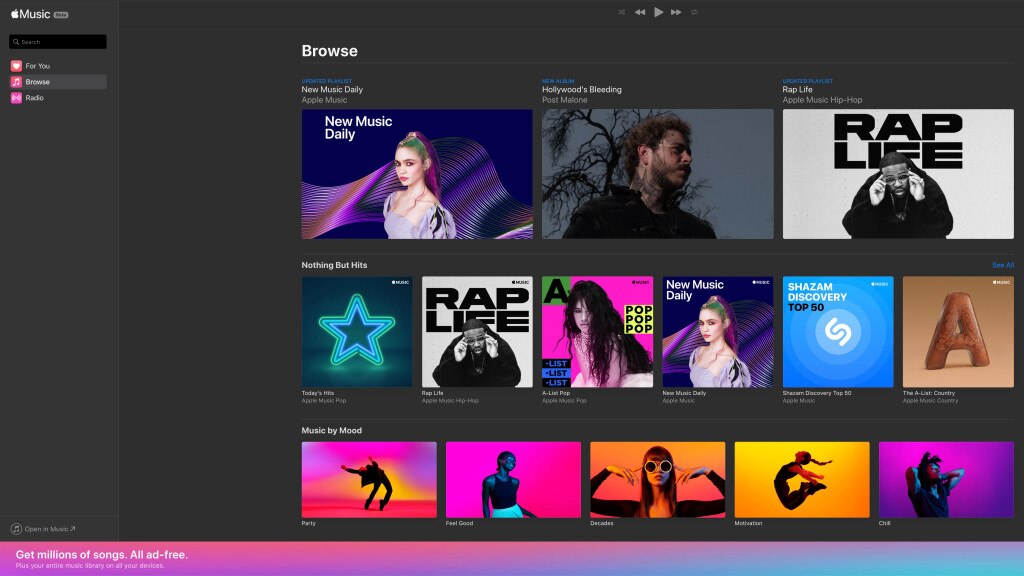Click the Today's Hits title text
This screenshot has height=576, width=1024.
[x=318, y=393]
